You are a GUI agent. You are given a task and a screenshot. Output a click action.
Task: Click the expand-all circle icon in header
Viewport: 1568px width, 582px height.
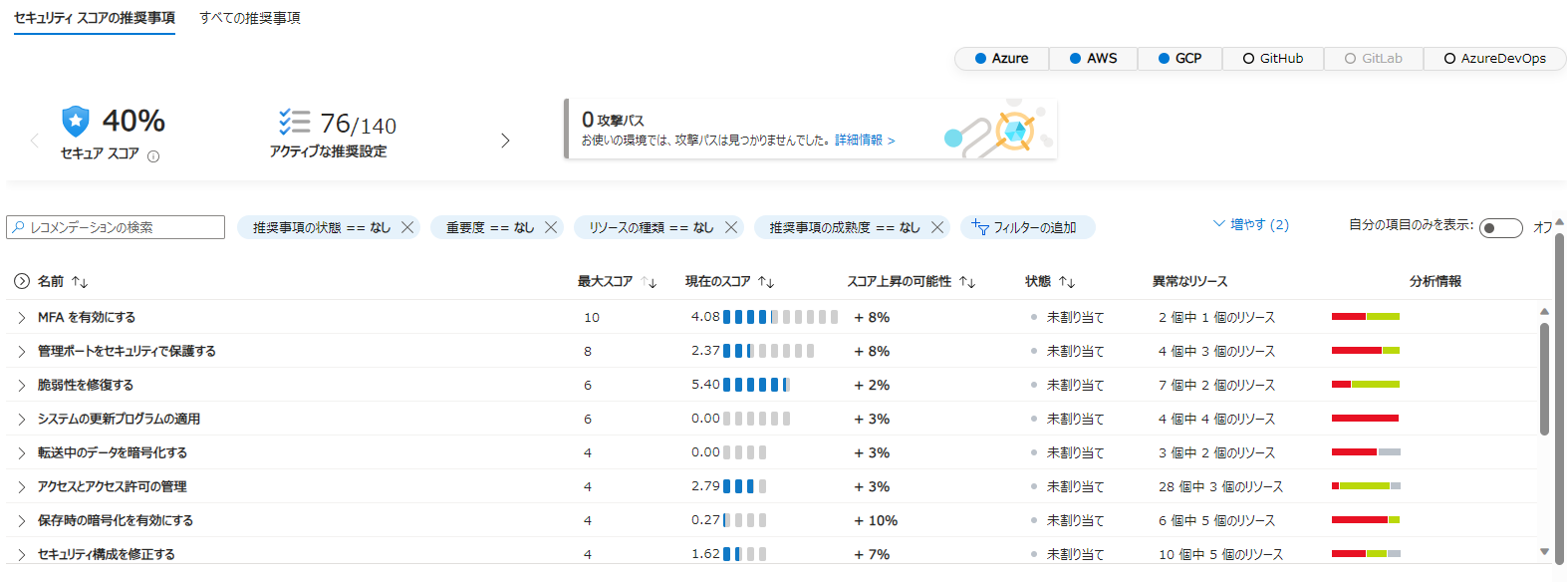22,281
